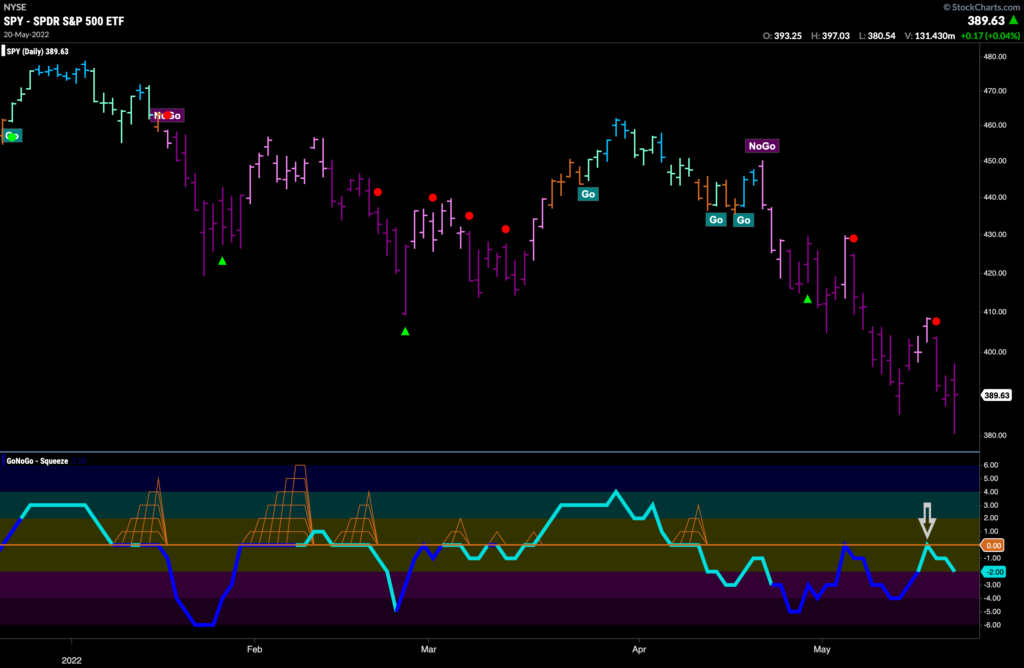This screenshot has height=668, width=1024.
Task: Click the open value O: 393.25
Action: coord(782,36)
